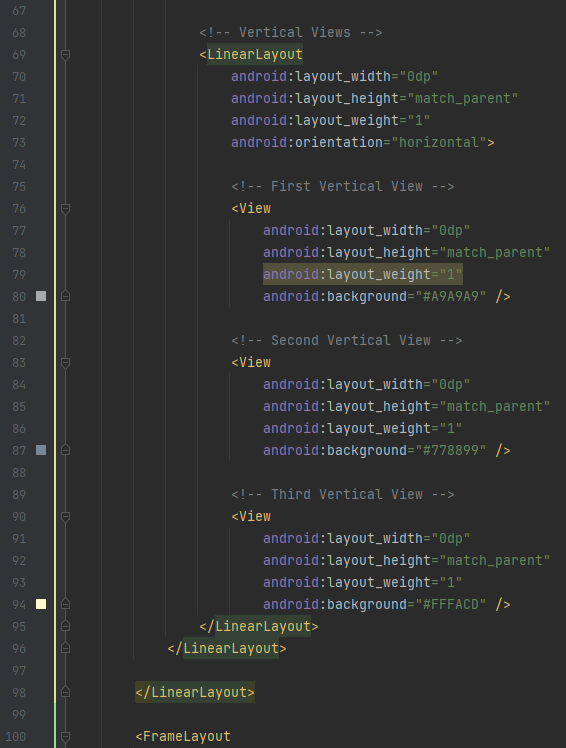Click layout_width="0dp" on line 77
Image resolution: width=566 pixels, height=748 pixels.
tap(367, 230)
